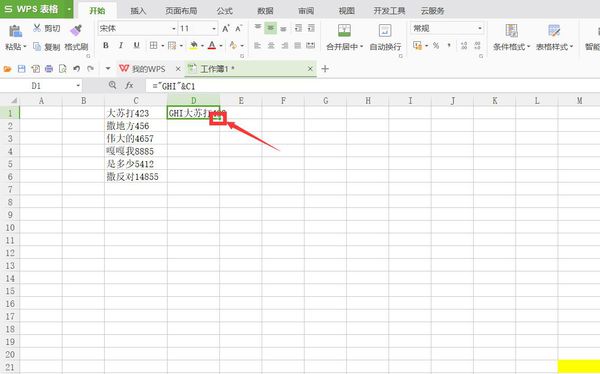Click the clear formatting eraser icon

coord(233,46)
